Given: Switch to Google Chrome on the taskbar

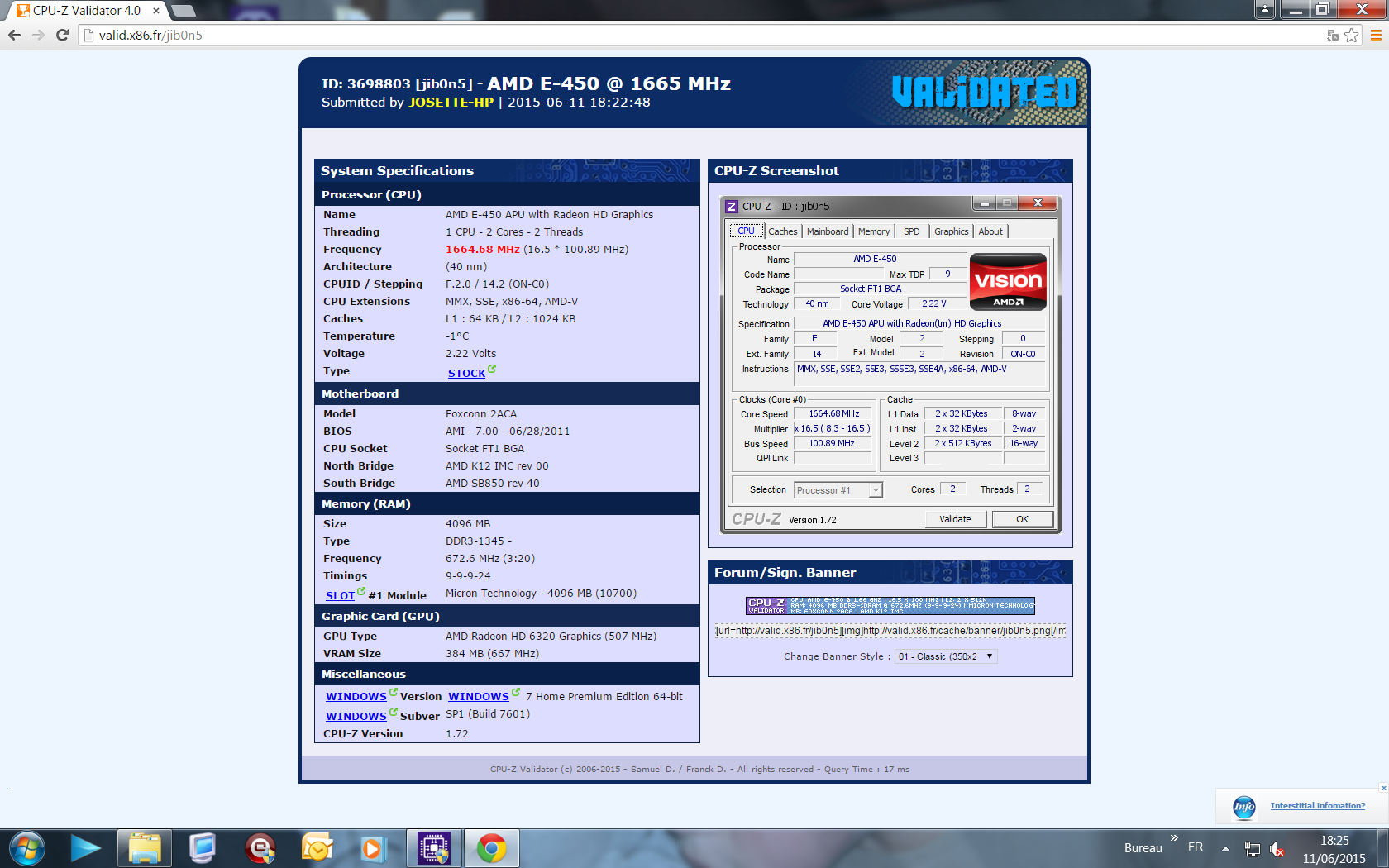Looking at the screenshot, I should pos(492,848).
